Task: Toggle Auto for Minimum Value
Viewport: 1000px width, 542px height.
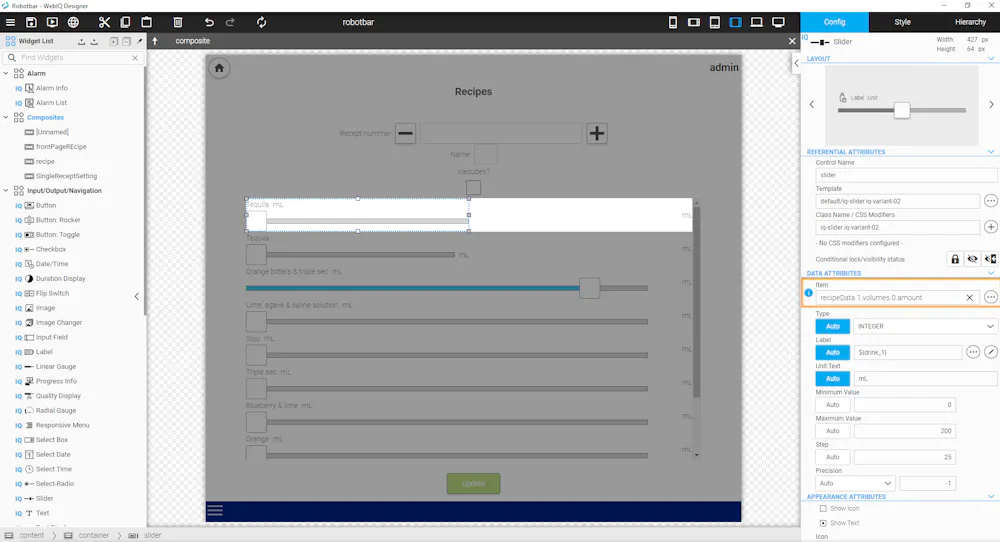Action: point(832,405)
